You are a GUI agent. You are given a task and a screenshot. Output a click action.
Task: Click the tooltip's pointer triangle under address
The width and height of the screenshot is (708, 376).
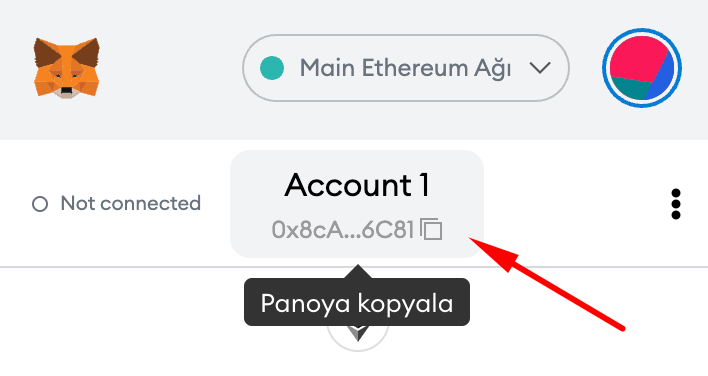click(x=358, y=272)
